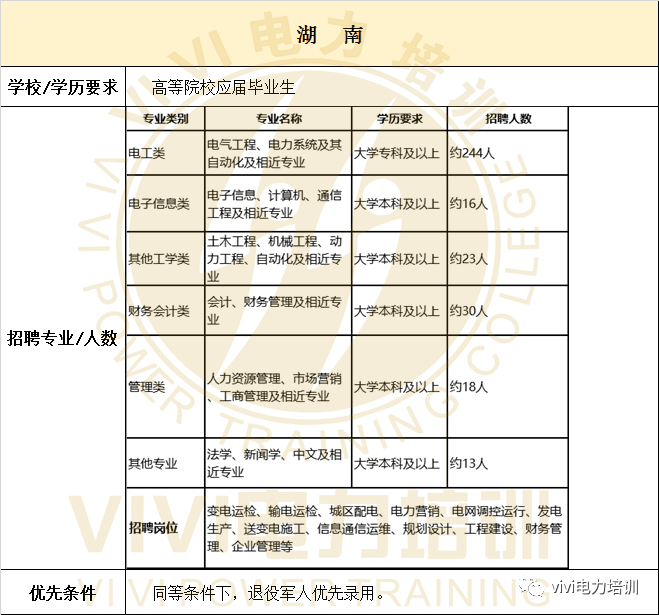659x615 pixels.
Task: Click the 变电运检、输电运检 positions list
Action: click(x=387, y=528)
